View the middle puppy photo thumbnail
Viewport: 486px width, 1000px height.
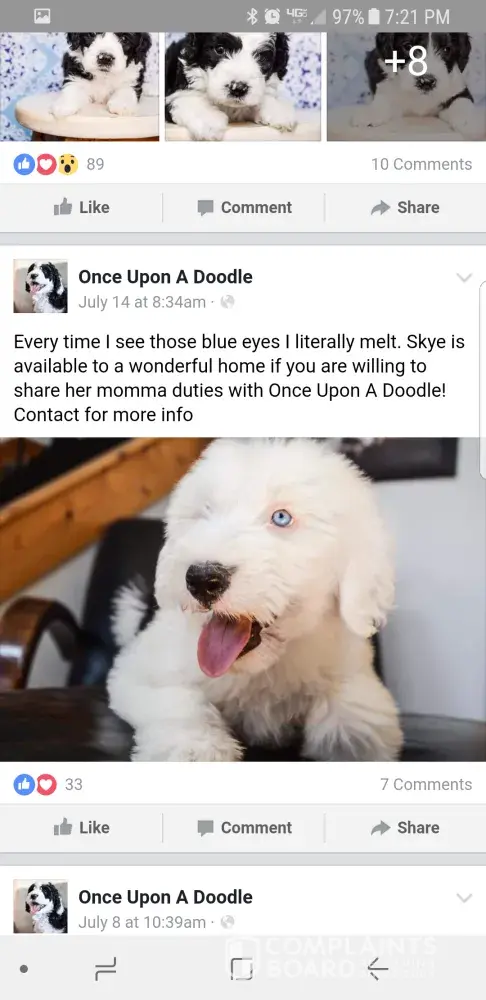click(x=243, y=86)
